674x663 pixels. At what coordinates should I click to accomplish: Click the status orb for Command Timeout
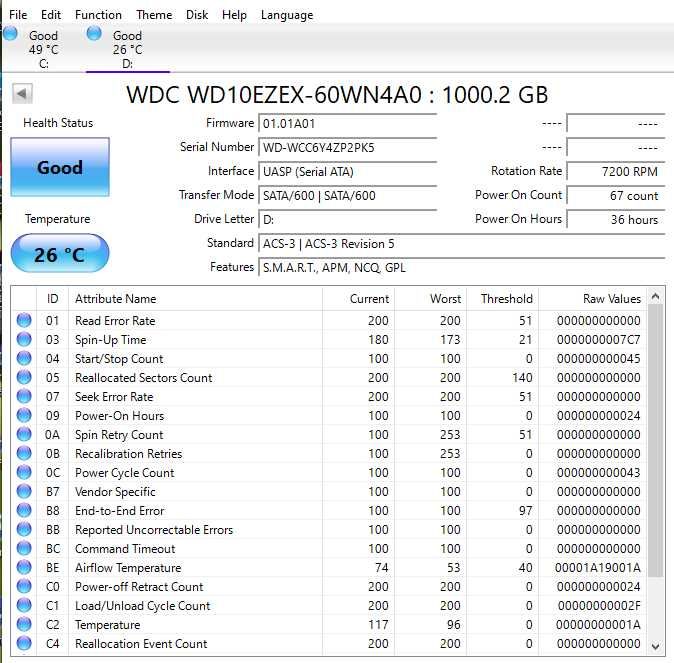24,548
